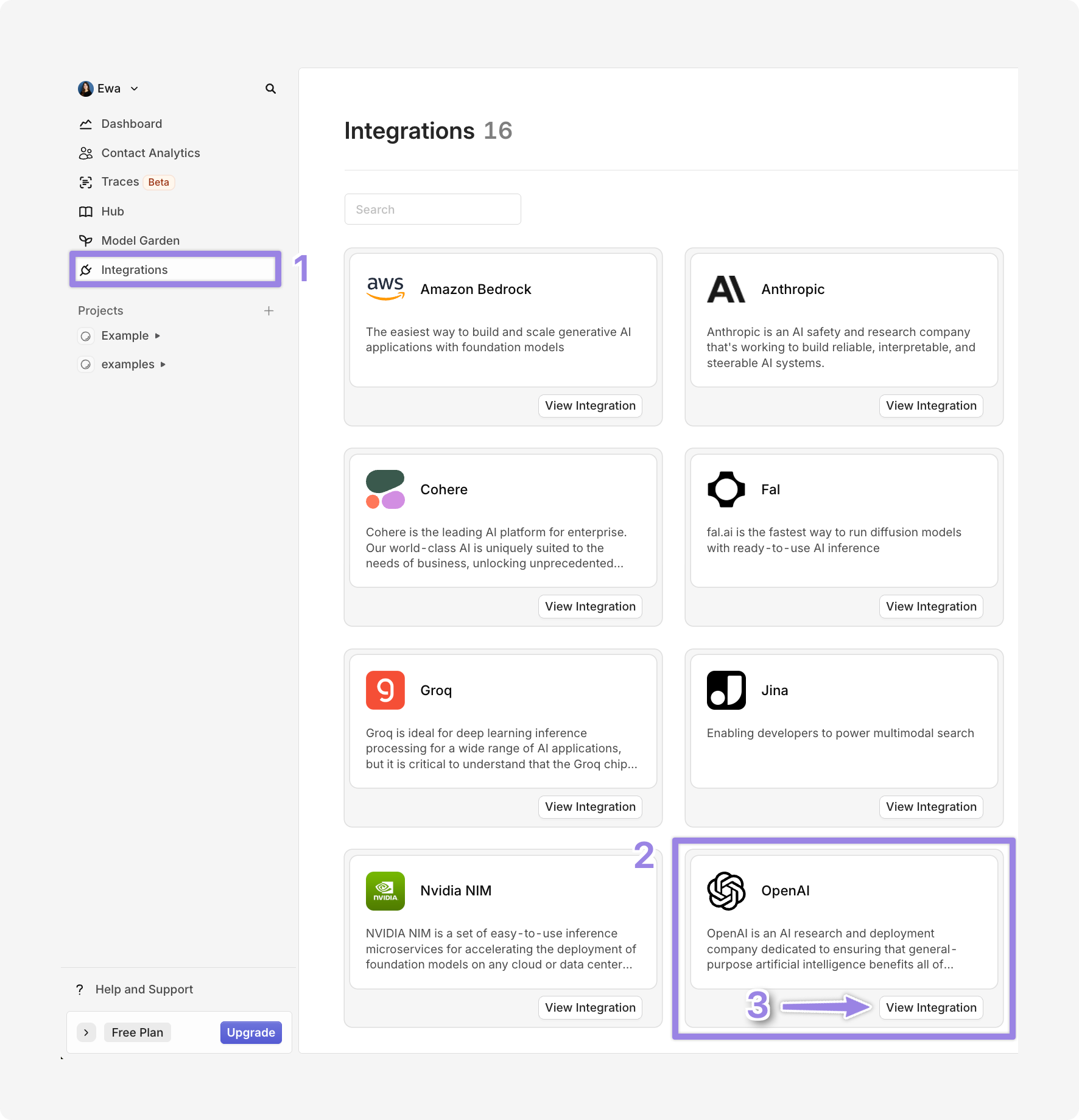View Integration for OpenAI

coord(931,1008)
